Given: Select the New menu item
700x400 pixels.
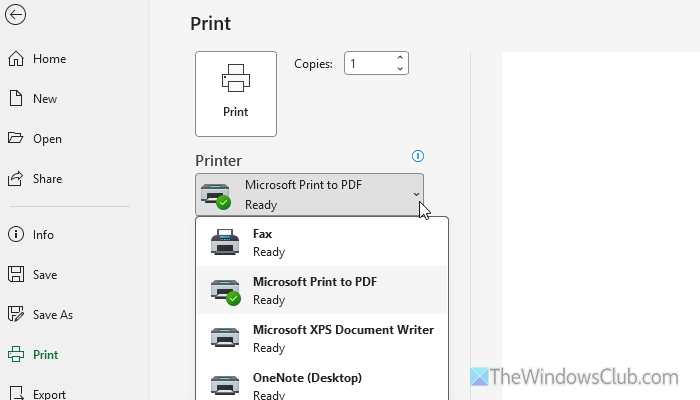Looking at the screenshot, I should (45, 99).
